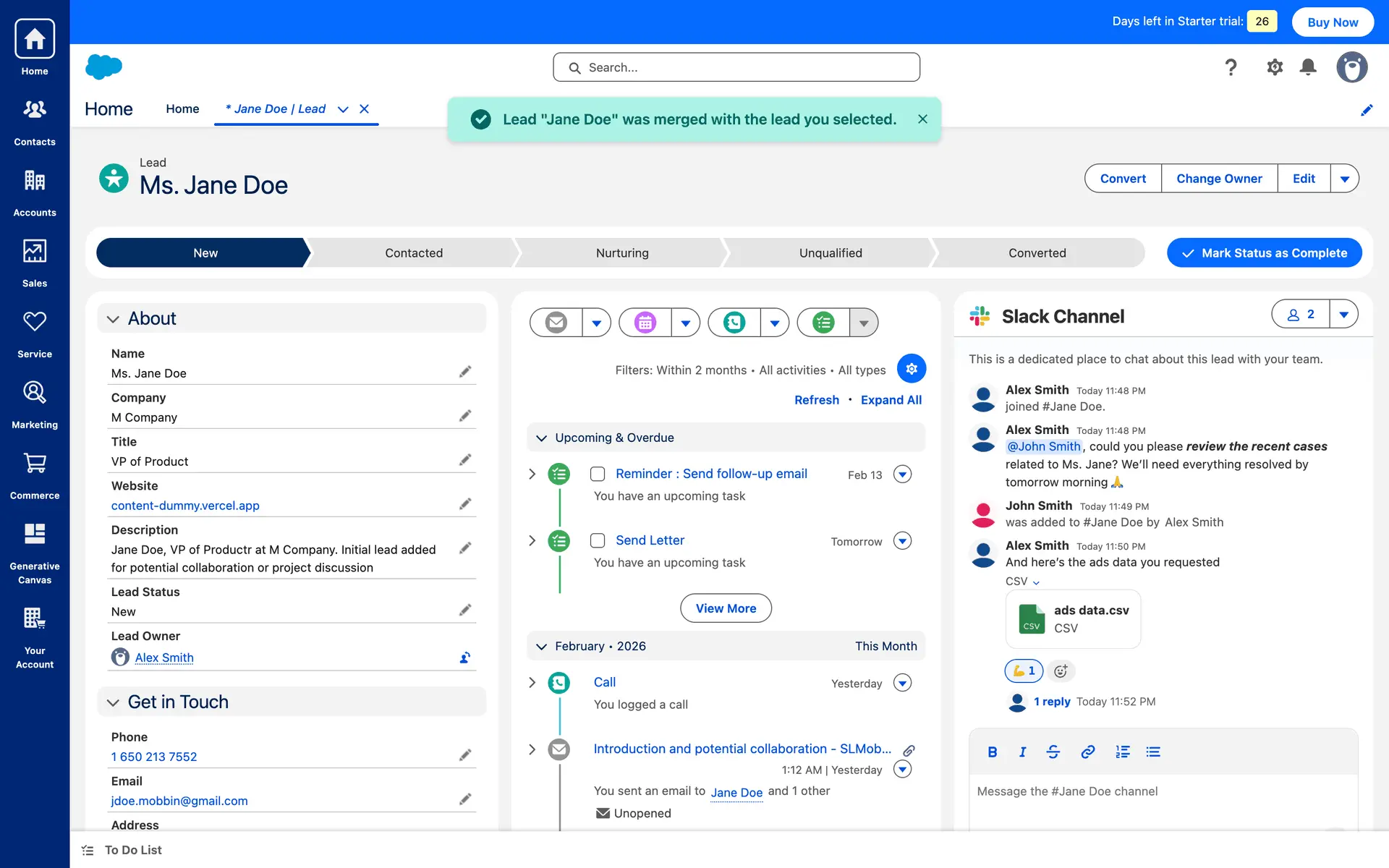This screenshot has height=868, width=1389.
Task: Toggle the thumbs-up style reaction on the ads data message
Action: tap(1023, 671)
